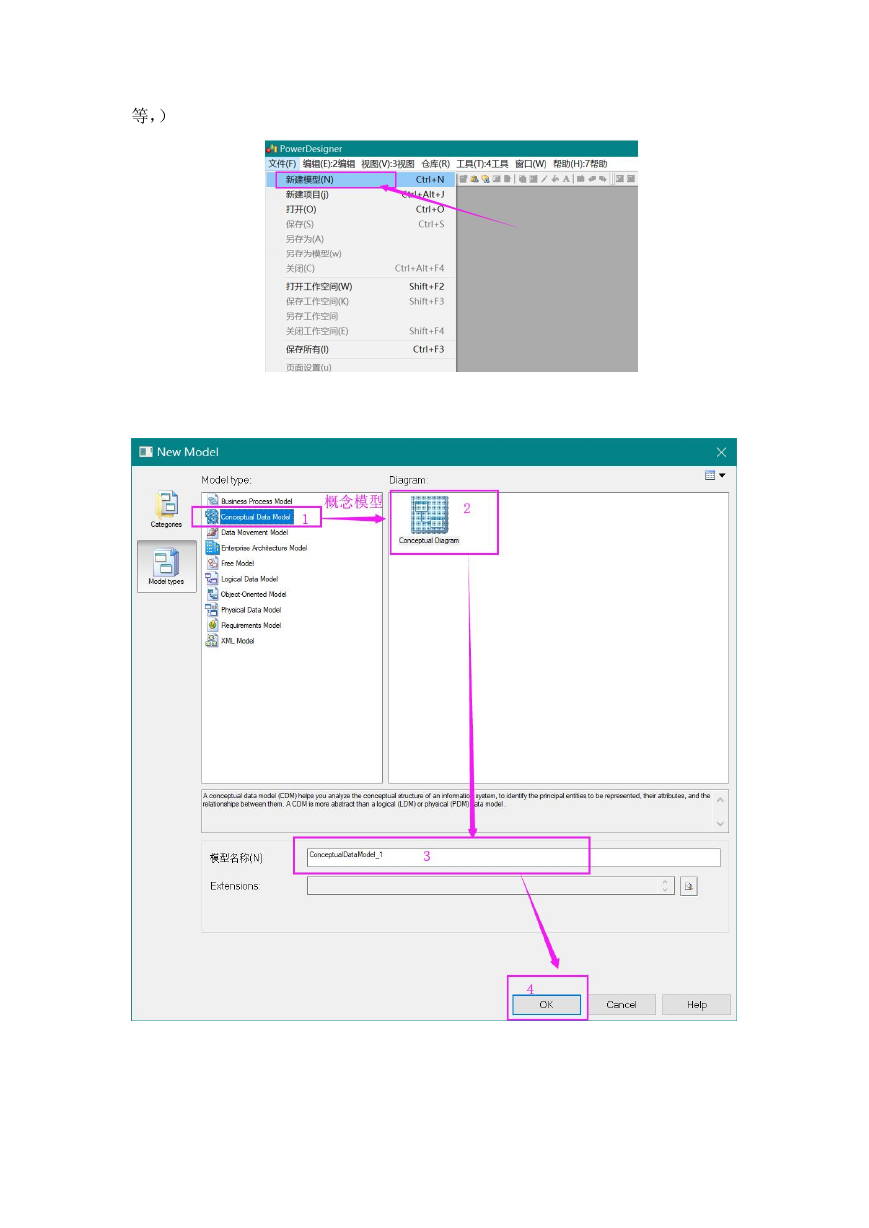Screen dimensions: 869x1228
Task: Select Object-Oriented Model type
Action: point(246,594)
